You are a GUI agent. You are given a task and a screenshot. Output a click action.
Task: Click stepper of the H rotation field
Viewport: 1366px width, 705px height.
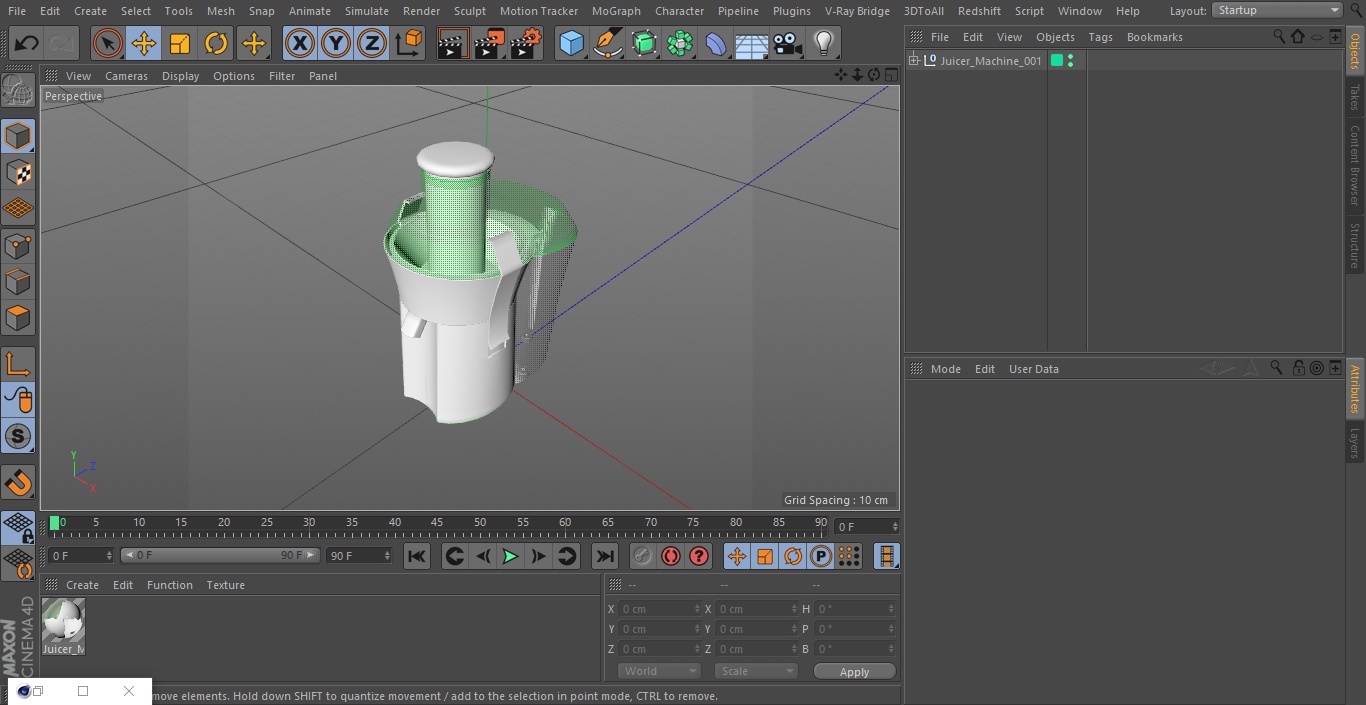pyautogui.click(x=893, y=609)
